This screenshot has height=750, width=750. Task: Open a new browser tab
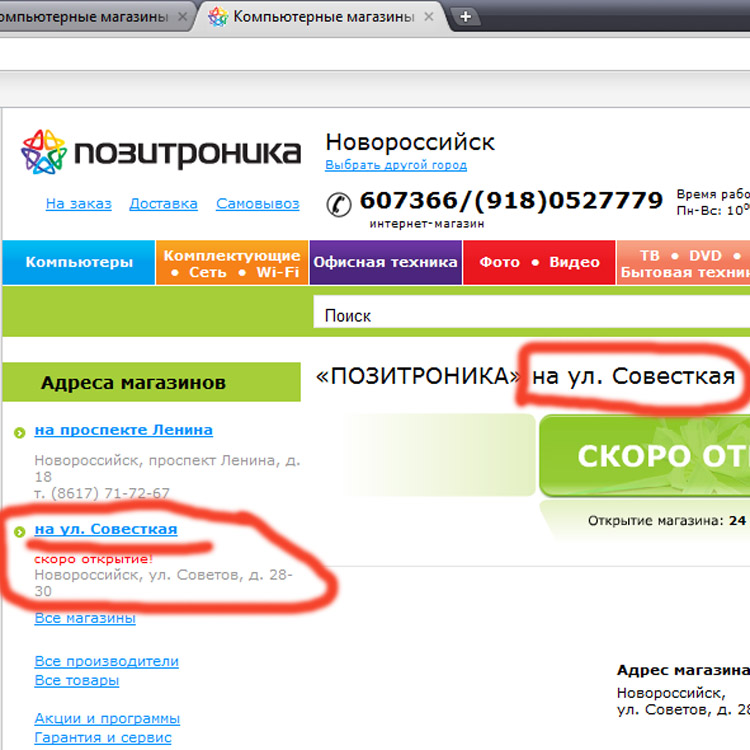coord(465,17)
